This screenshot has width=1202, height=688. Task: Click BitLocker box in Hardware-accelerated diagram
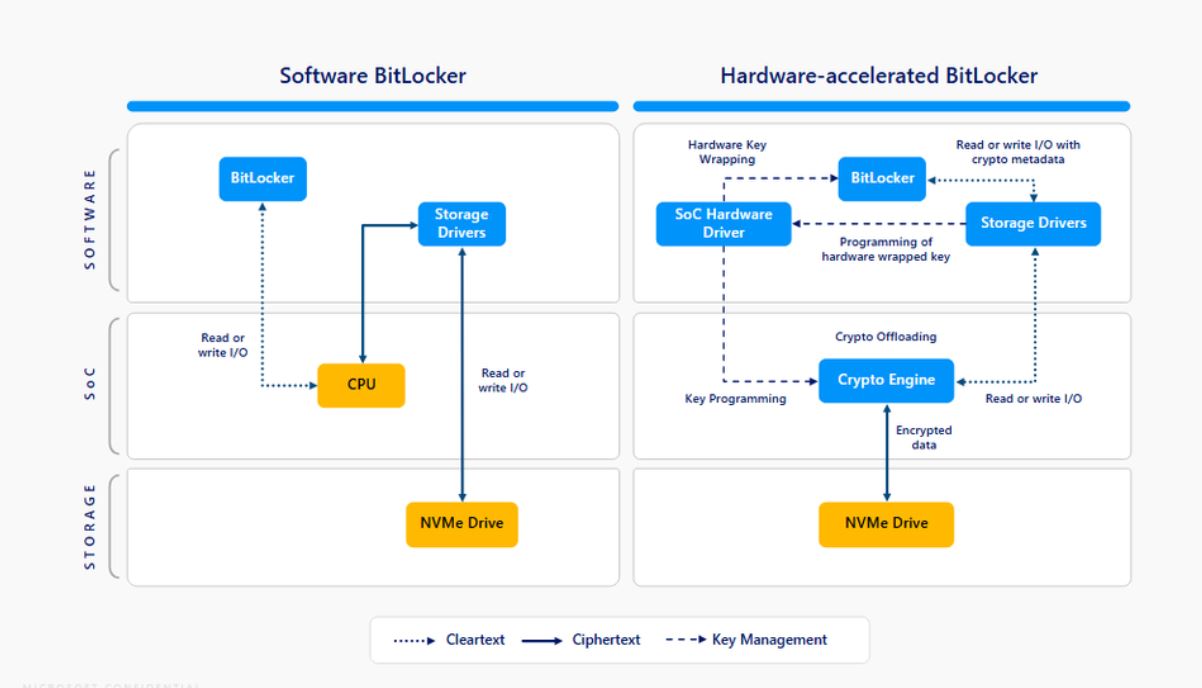coord(882,178)
